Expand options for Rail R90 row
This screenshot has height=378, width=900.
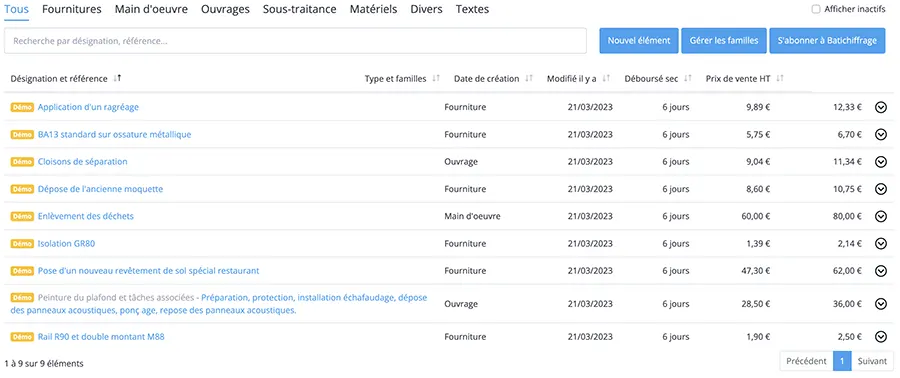[x=881, y=337]
